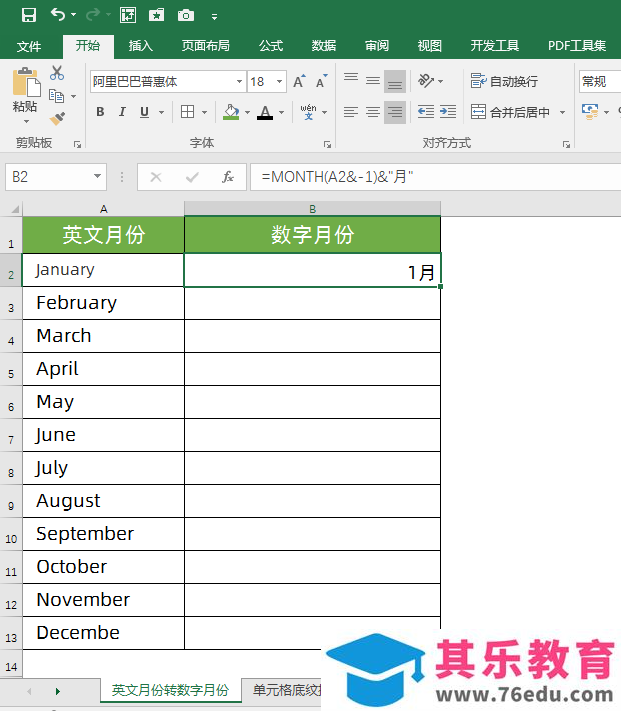Open the text orientation tool
The image size is (621, 711).
pyautogui.click(x=427, y=81)
